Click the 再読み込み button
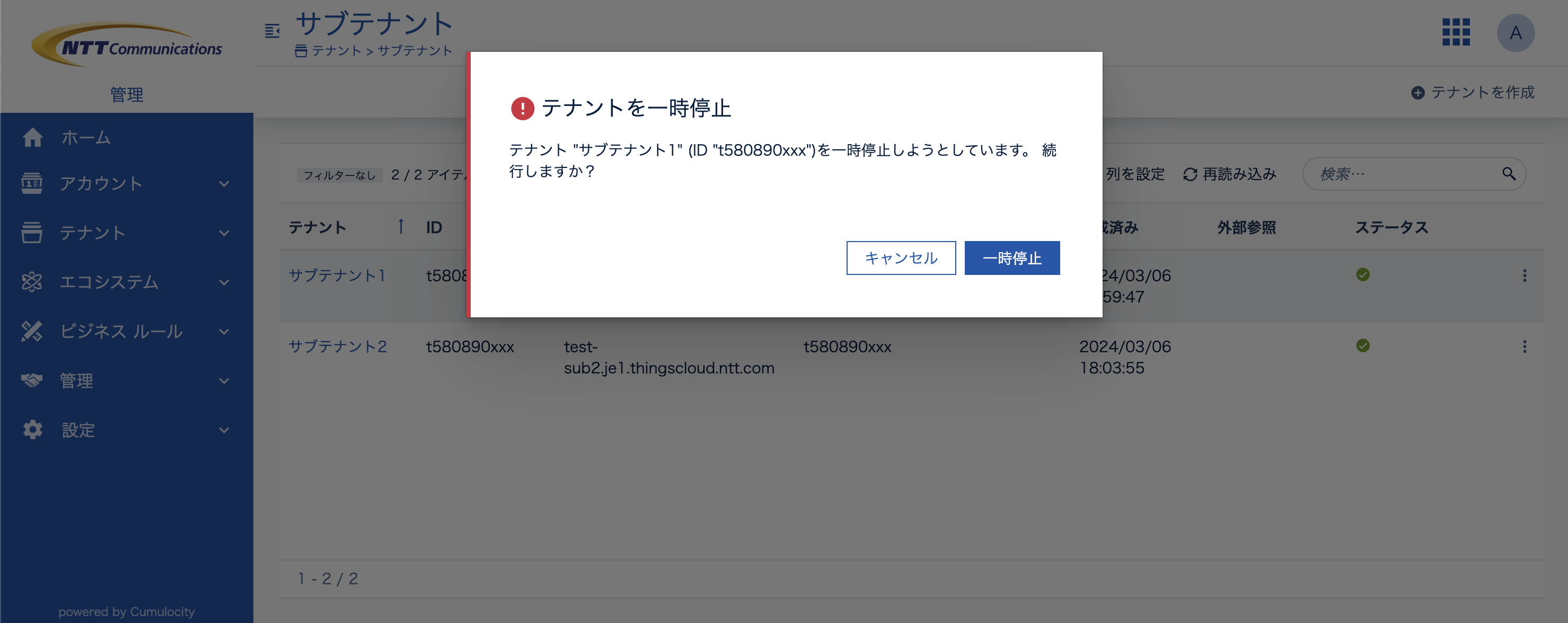The height and width of the screenshot is (623, 1568). (1230, 175)
